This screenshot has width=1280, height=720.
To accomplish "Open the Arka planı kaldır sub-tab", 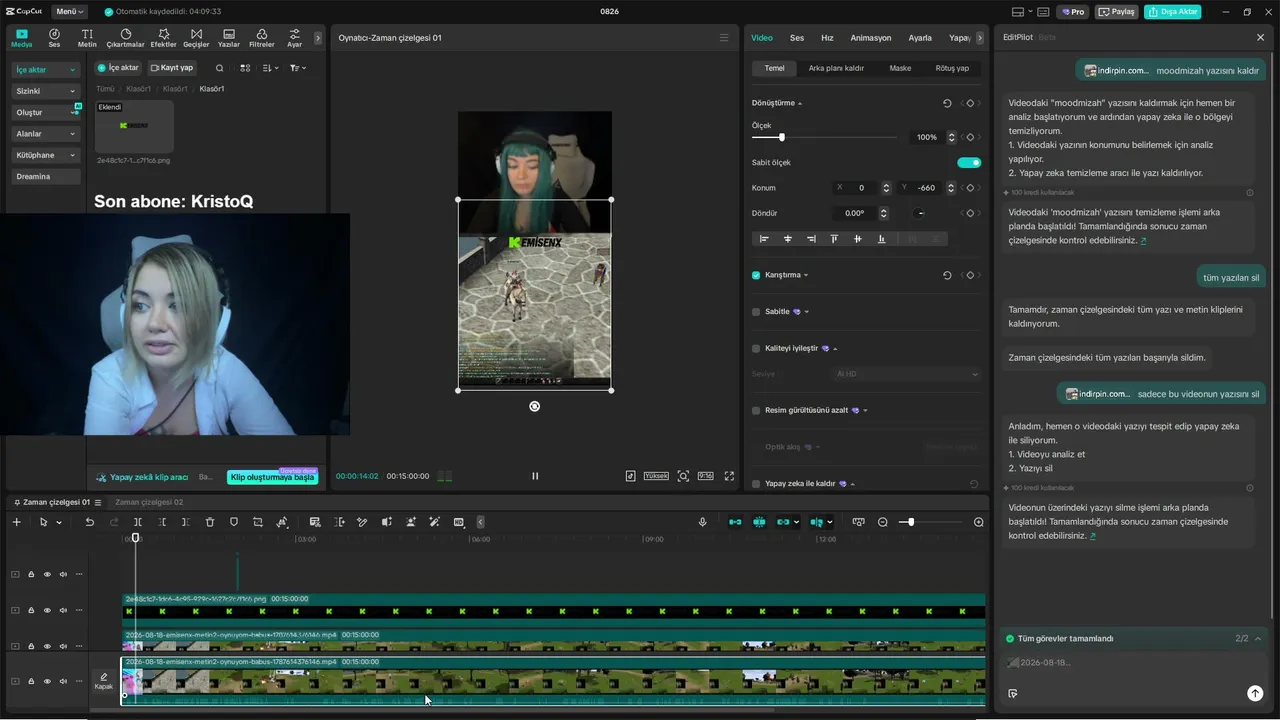I will [836, 68].
